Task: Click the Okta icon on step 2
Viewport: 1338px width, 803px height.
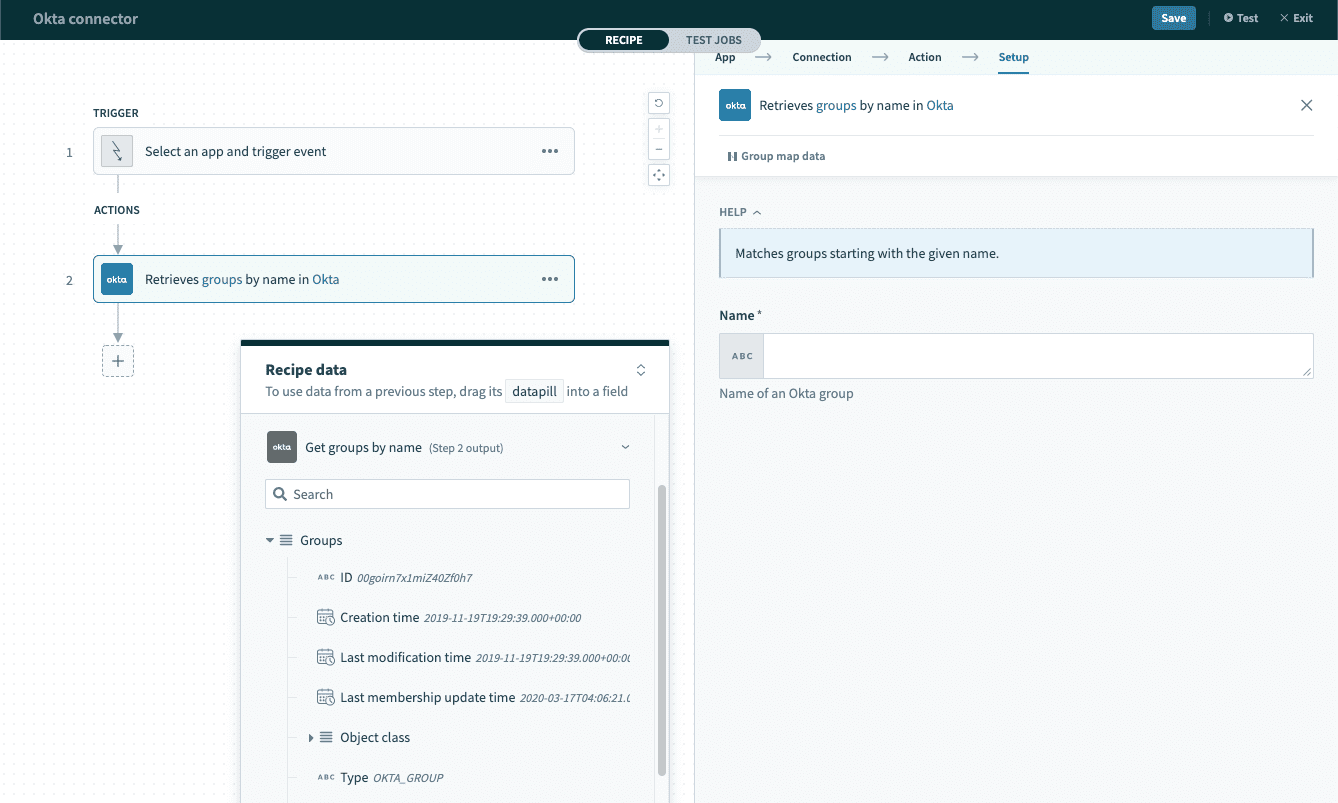Action: click(x=115, y=279)
